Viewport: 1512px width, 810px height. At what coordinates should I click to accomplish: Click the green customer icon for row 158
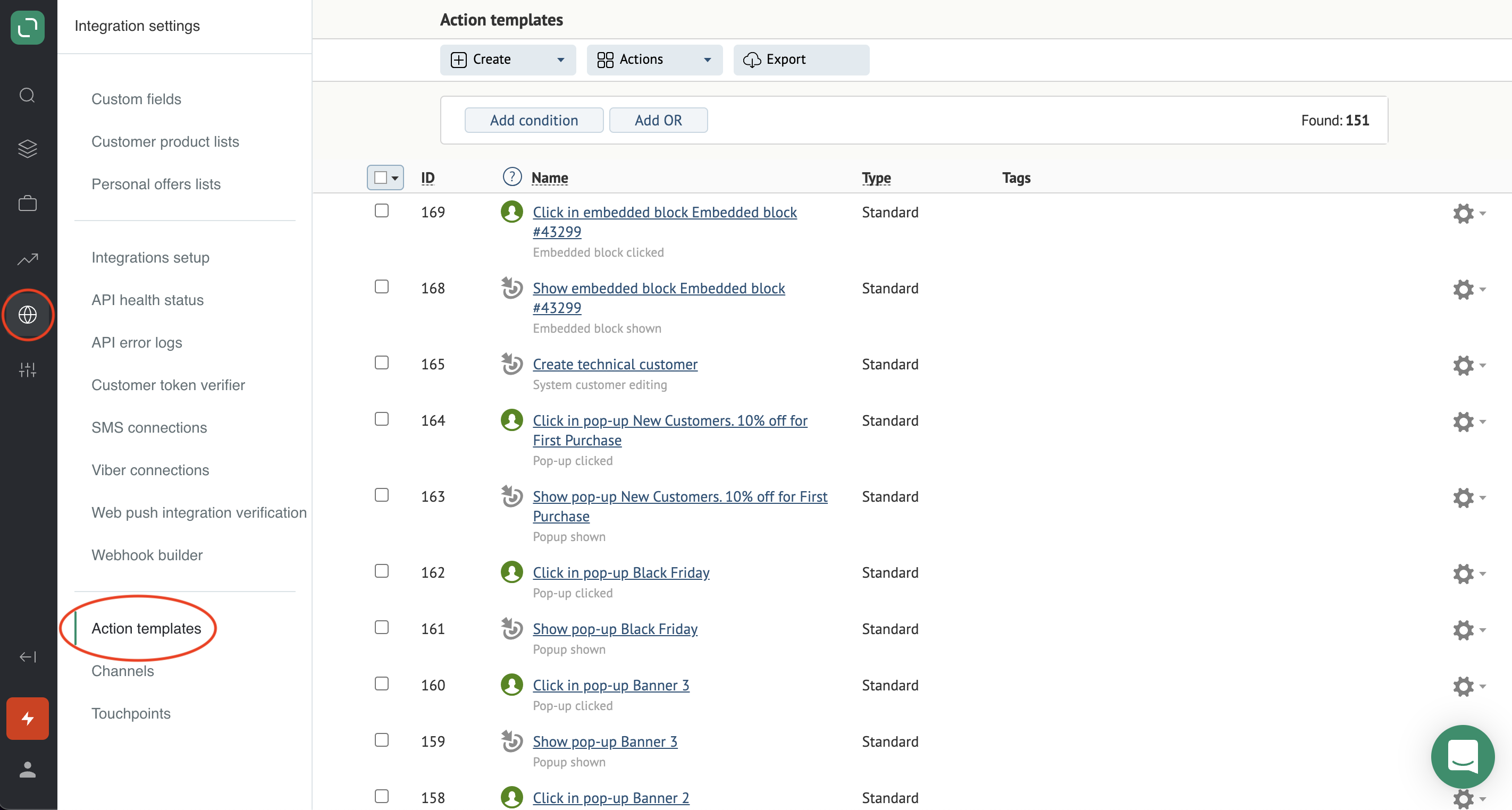point(512,798)
